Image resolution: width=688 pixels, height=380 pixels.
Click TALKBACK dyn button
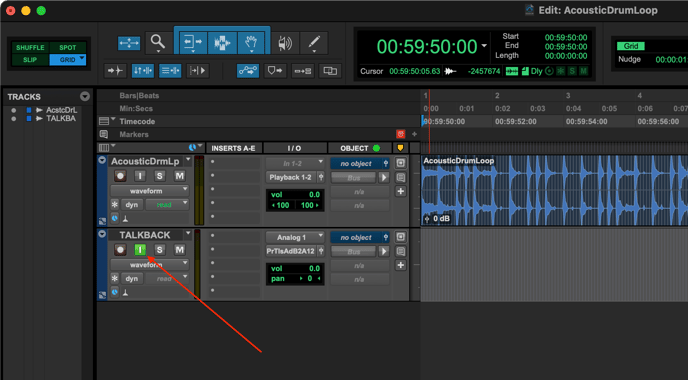pos(132,278)
